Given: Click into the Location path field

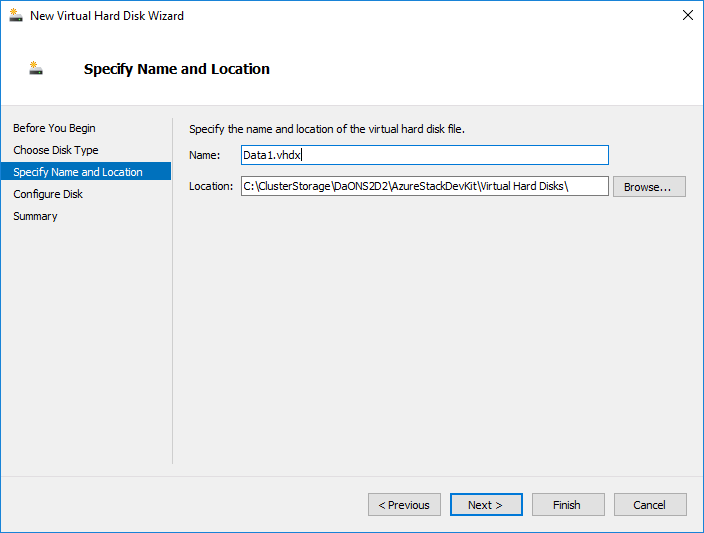Looking at the screenshot, I should (x=425, y=186).
